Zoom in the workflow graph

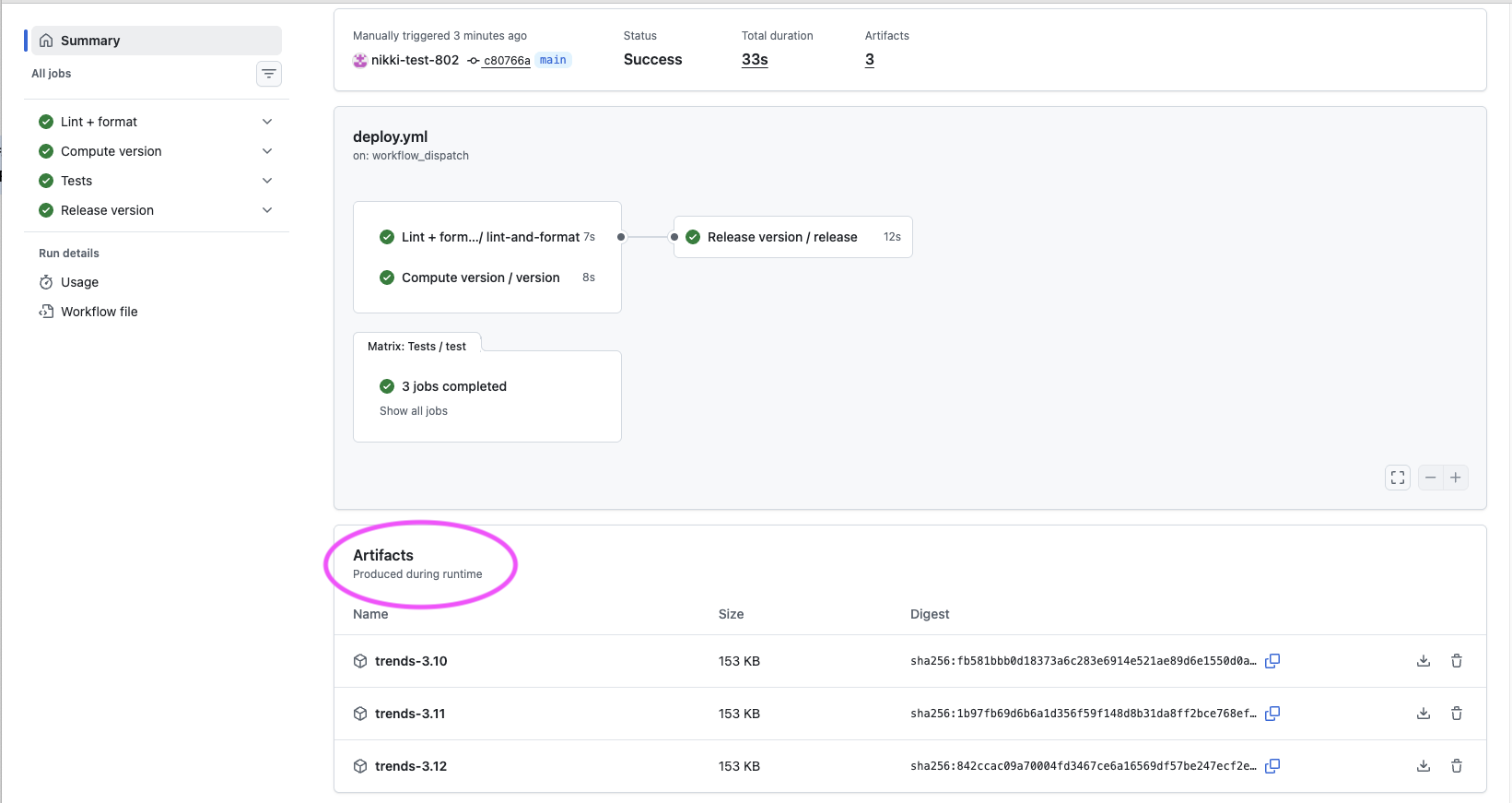tap(1456, 478)
